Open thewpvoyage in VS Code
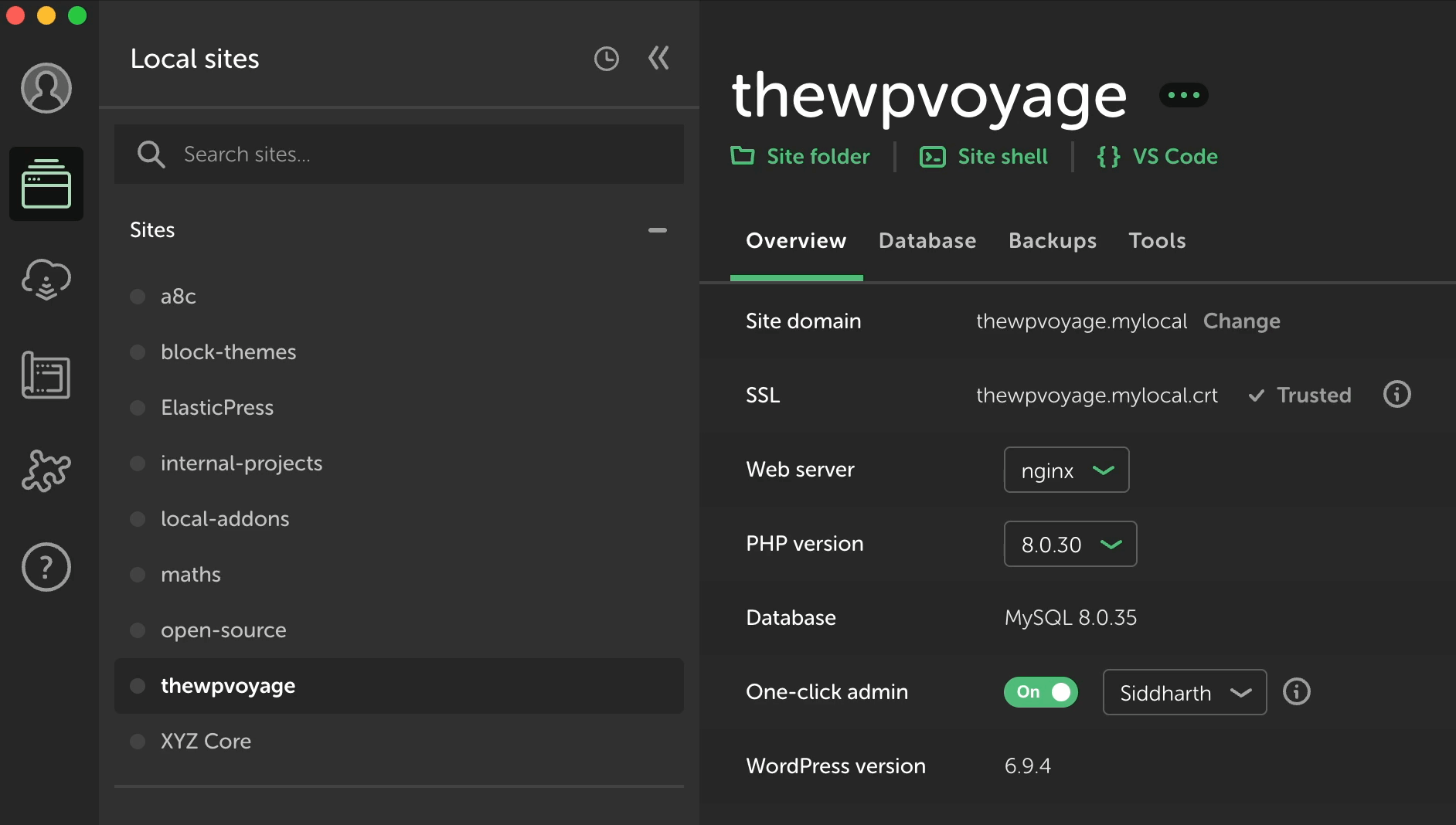This screenshot has width=1456, height=825. click(1157, 156)
